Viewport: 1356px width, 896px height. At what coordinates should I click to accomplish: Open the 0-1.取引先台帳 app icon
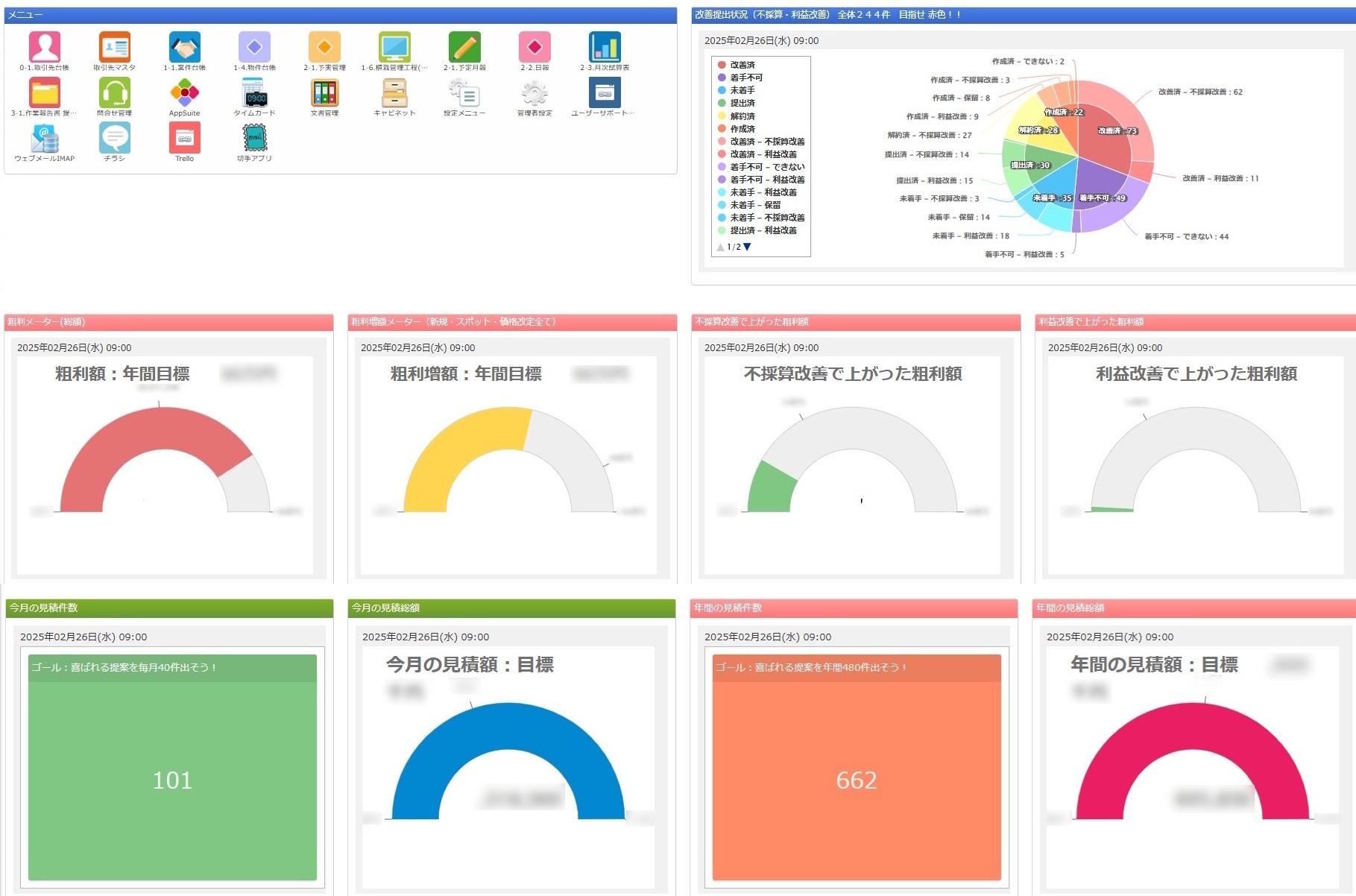point(45,48)
